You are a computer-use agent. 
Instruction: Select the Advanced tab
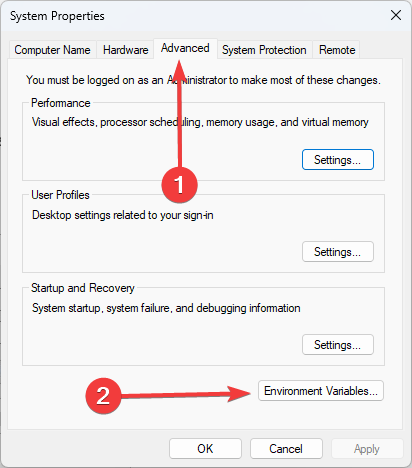click(185, 48)
